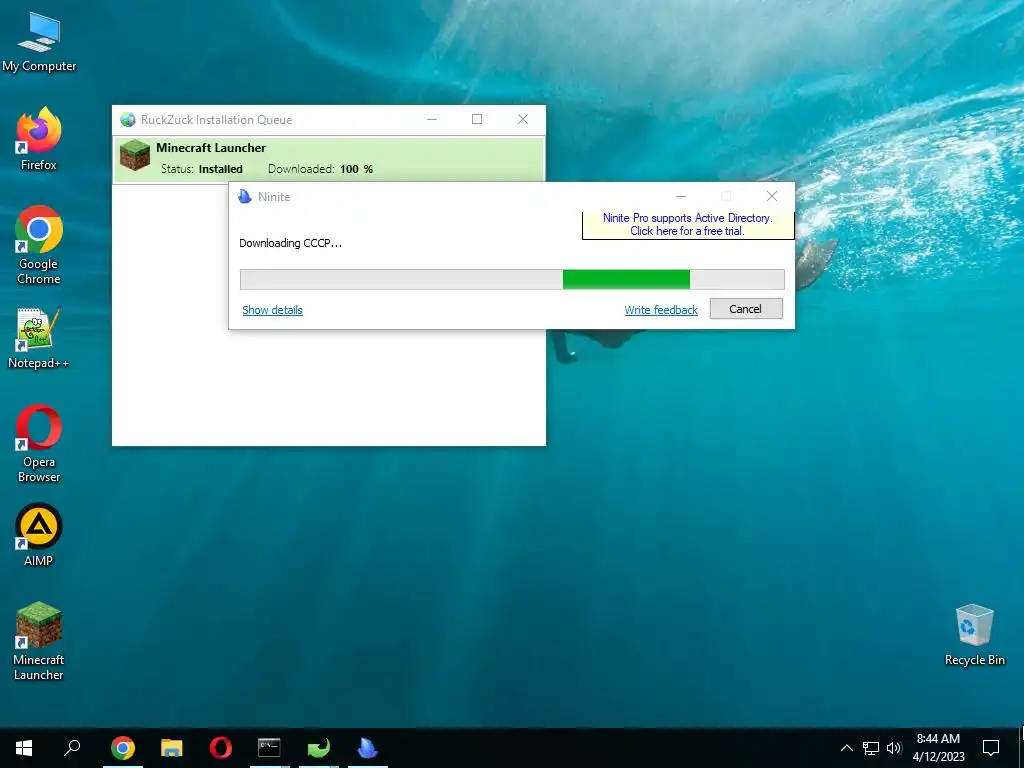Switch to RuckZuck green taskbar icon
This screenshot has height=768, width=1024.
pyautogui.click(x=319, y=748)
